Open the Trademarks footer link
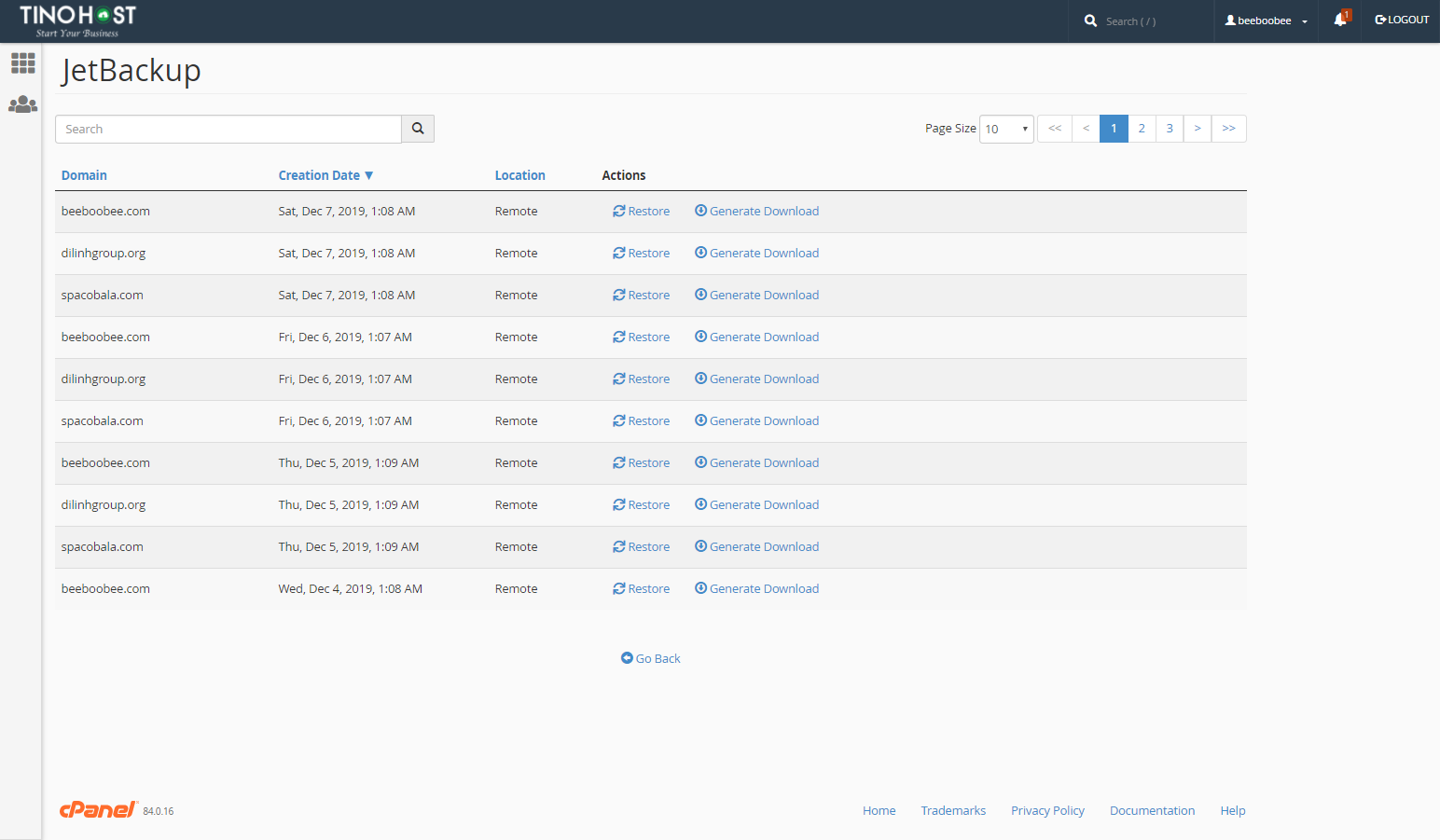1440x840 pixels. pyautogui.click(x=953, y=810)
